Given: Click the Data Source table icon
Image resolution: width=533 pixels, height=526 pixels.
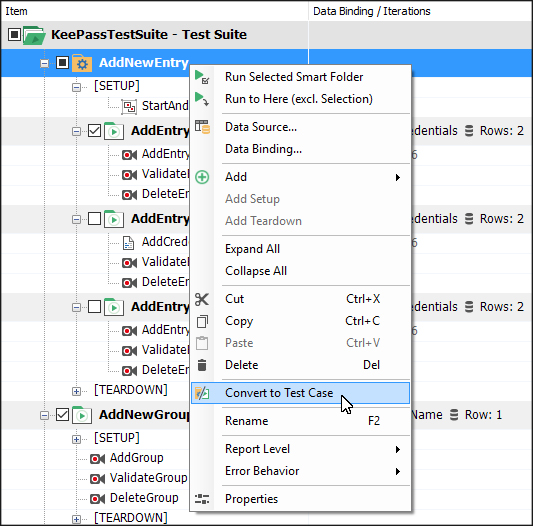Looking at the screenshot, I should [x=202, y=127].
